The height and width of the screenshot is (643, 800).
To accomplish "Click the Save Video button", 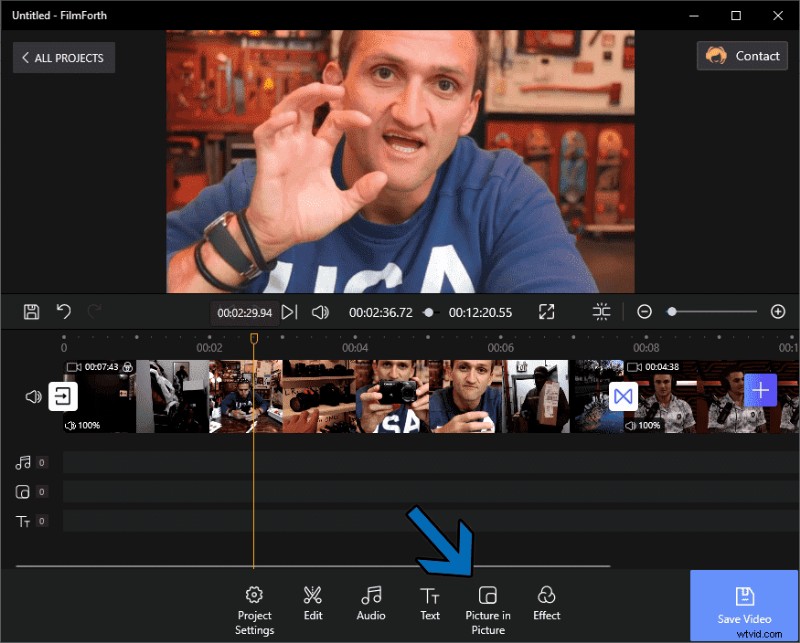I will [744, 604].
